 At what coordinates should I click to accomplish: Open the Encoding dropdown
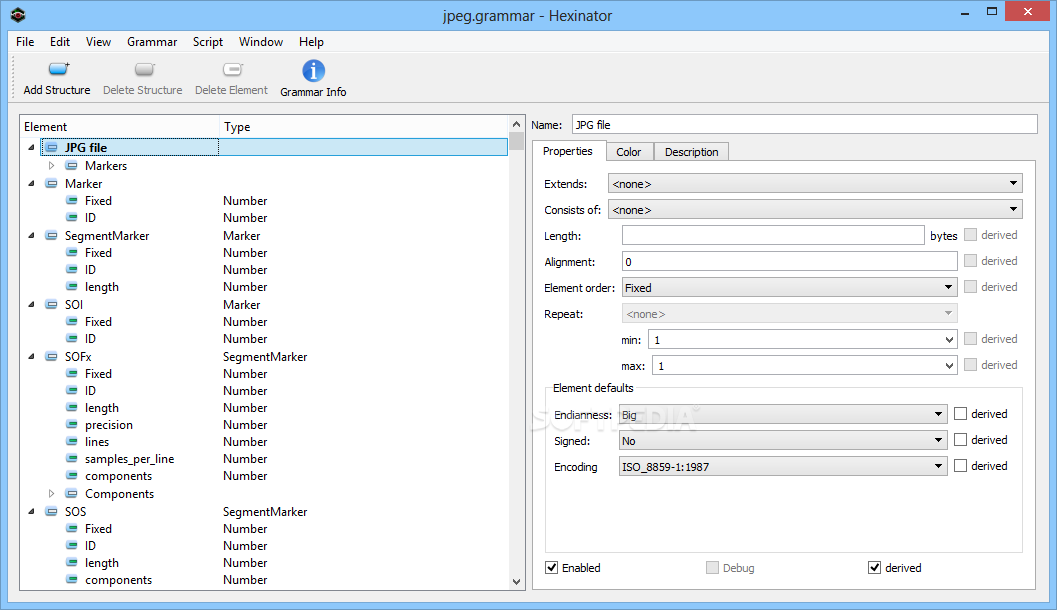pos(783,466)
